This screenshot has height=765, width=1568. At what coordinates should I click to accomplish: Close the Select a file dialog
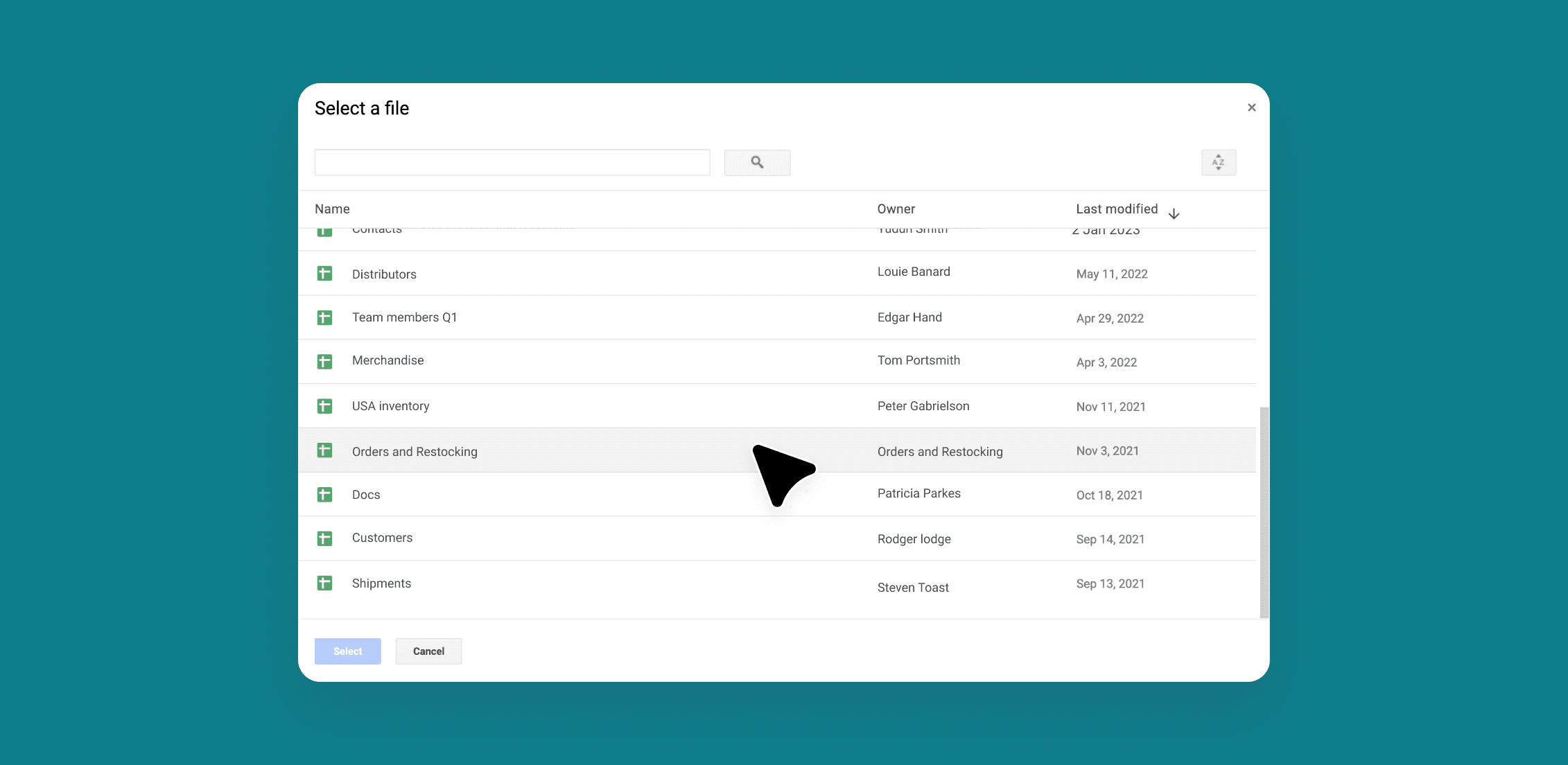coord(1251,107)
